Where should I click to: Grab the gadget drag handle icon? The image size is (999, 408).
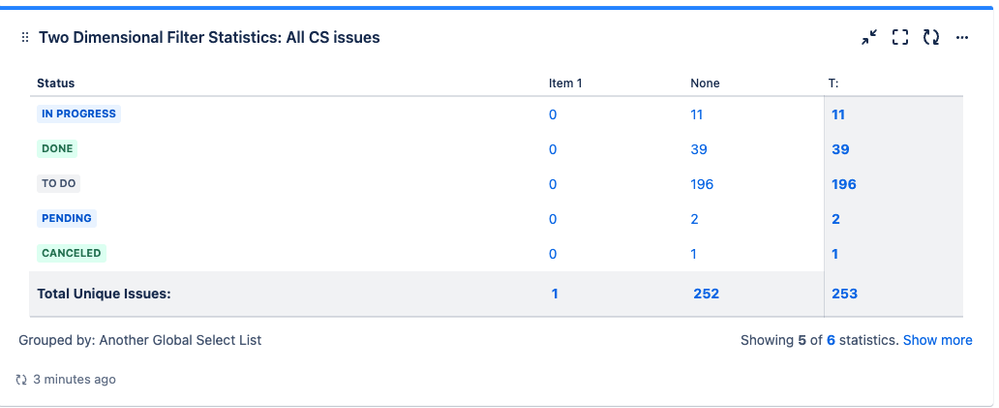click(x=25, y=38)
